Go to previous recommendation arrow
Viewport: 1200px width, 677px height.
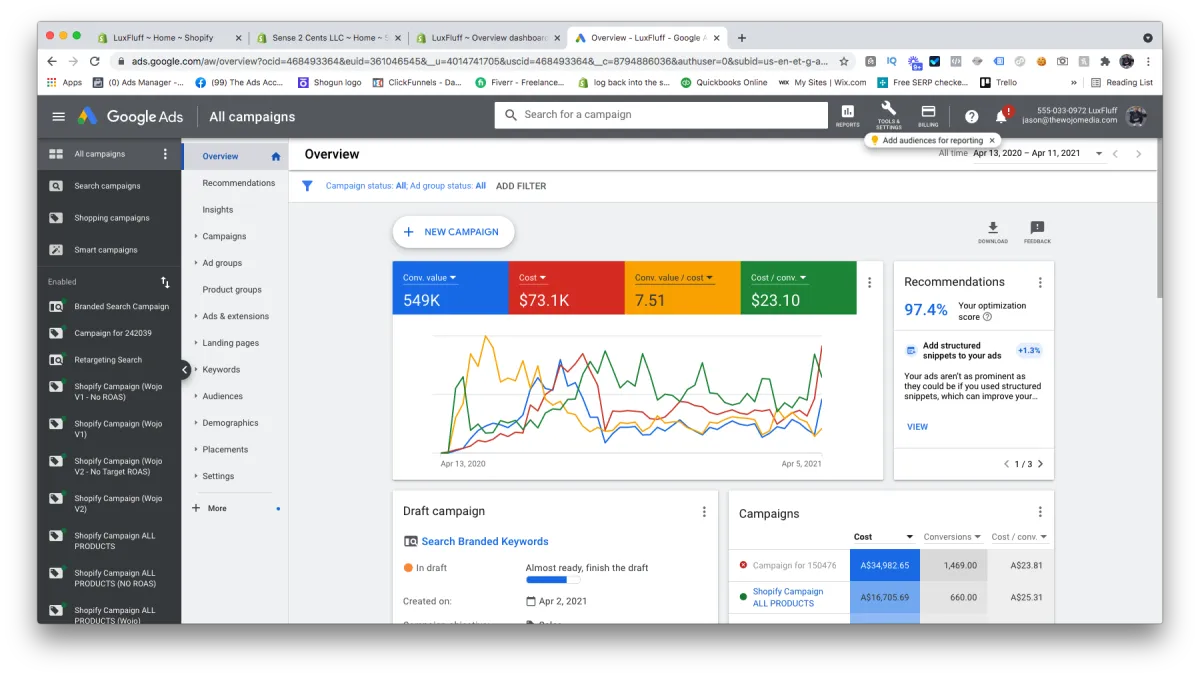[x=1007, y=464]
